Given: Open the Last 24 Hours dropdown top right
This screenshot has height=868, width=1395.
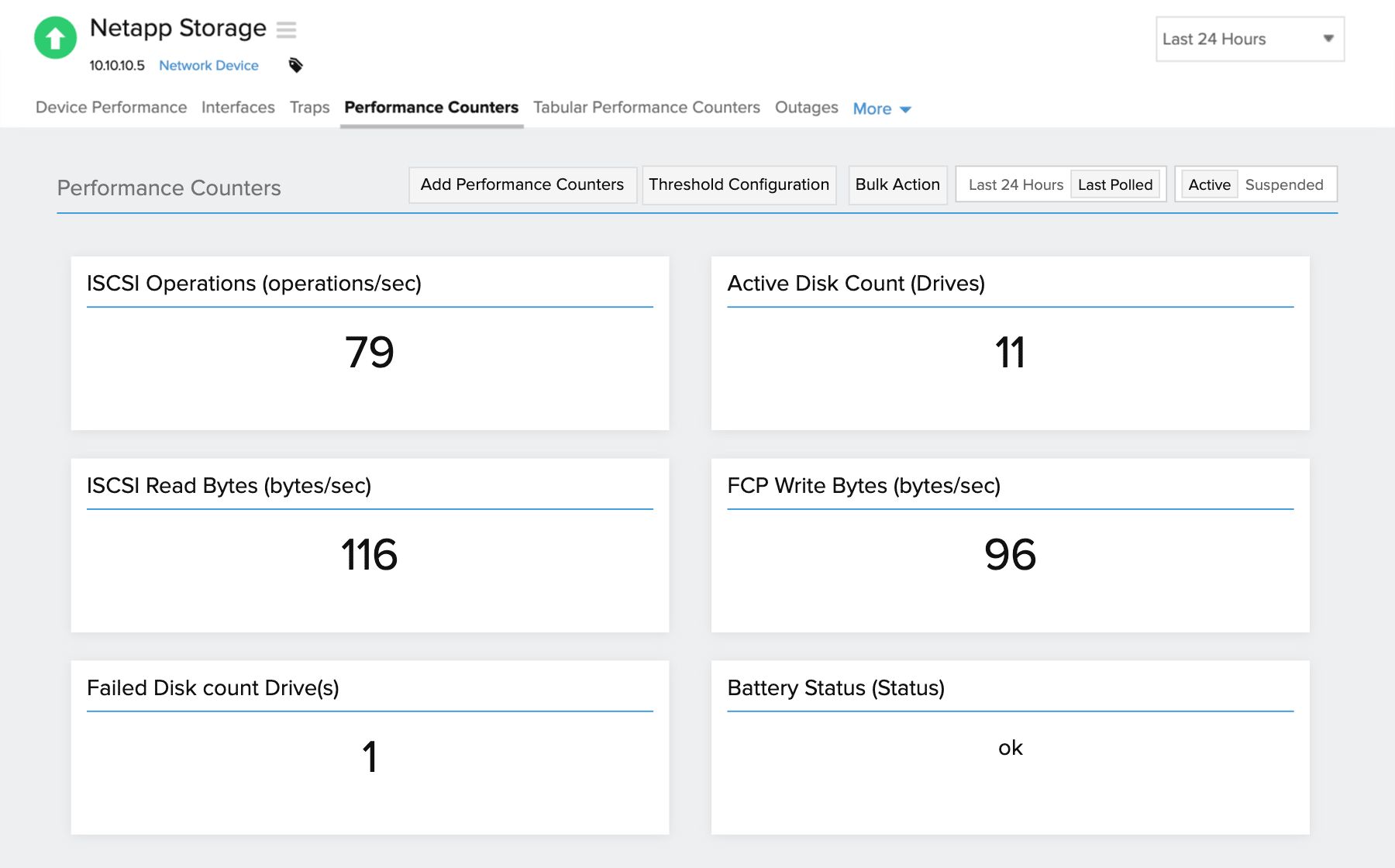Looking at the screenshot, I should 1249,39.
